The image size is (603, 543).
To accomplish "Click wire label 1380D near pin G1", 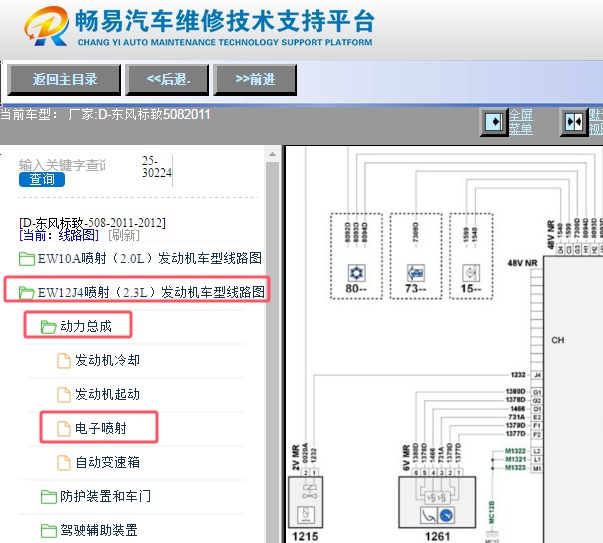I will pos(515,391).
